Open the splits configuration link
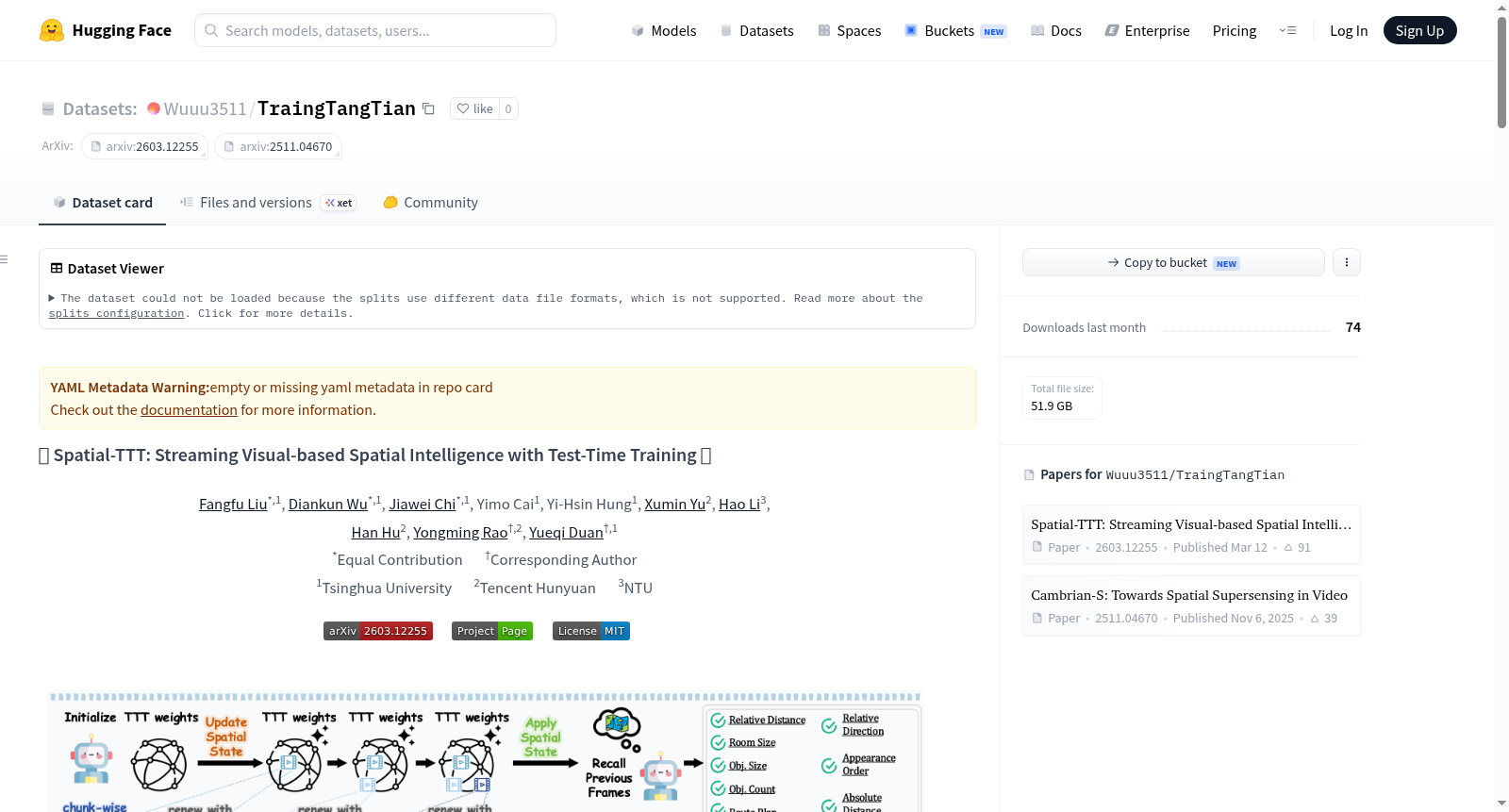Viewport: 1509px width, 812px height. click(116, 314)
